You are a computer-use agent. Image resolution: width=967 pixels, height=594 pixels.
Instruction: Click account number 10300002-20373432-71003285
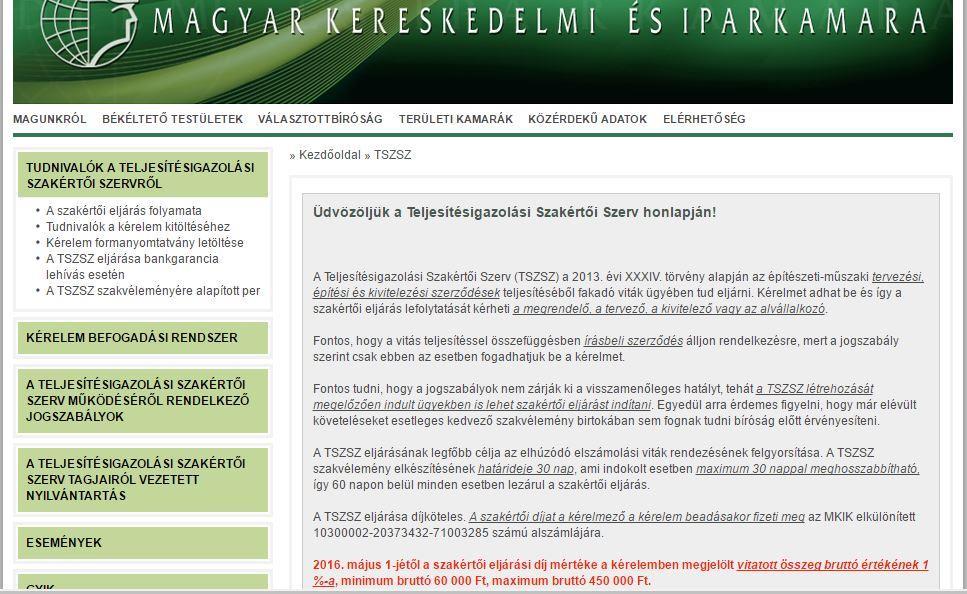click(x=401, y=533)
